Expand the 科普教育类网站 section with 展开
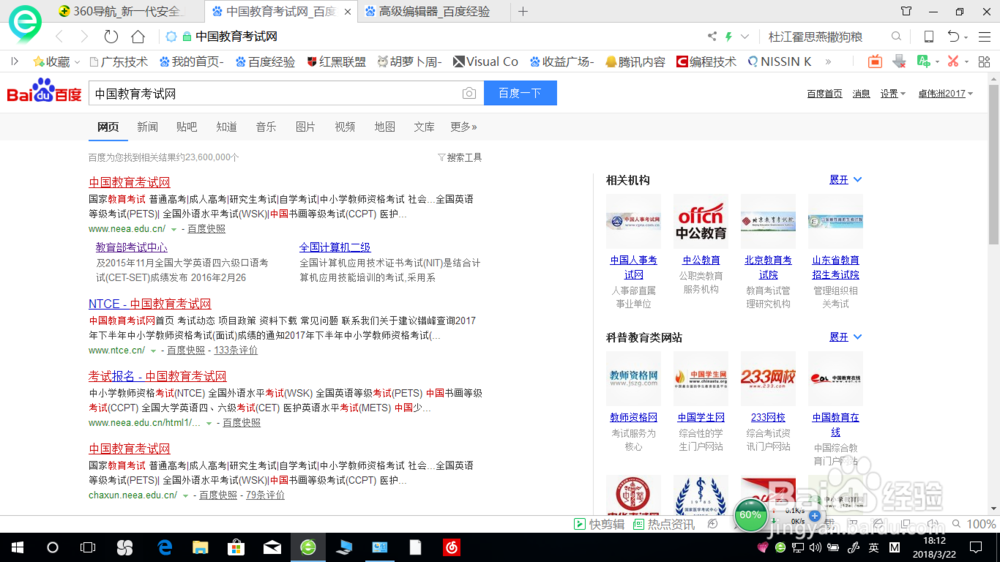Viewport: 1000px width, 562px height. (x=845, y=337)
